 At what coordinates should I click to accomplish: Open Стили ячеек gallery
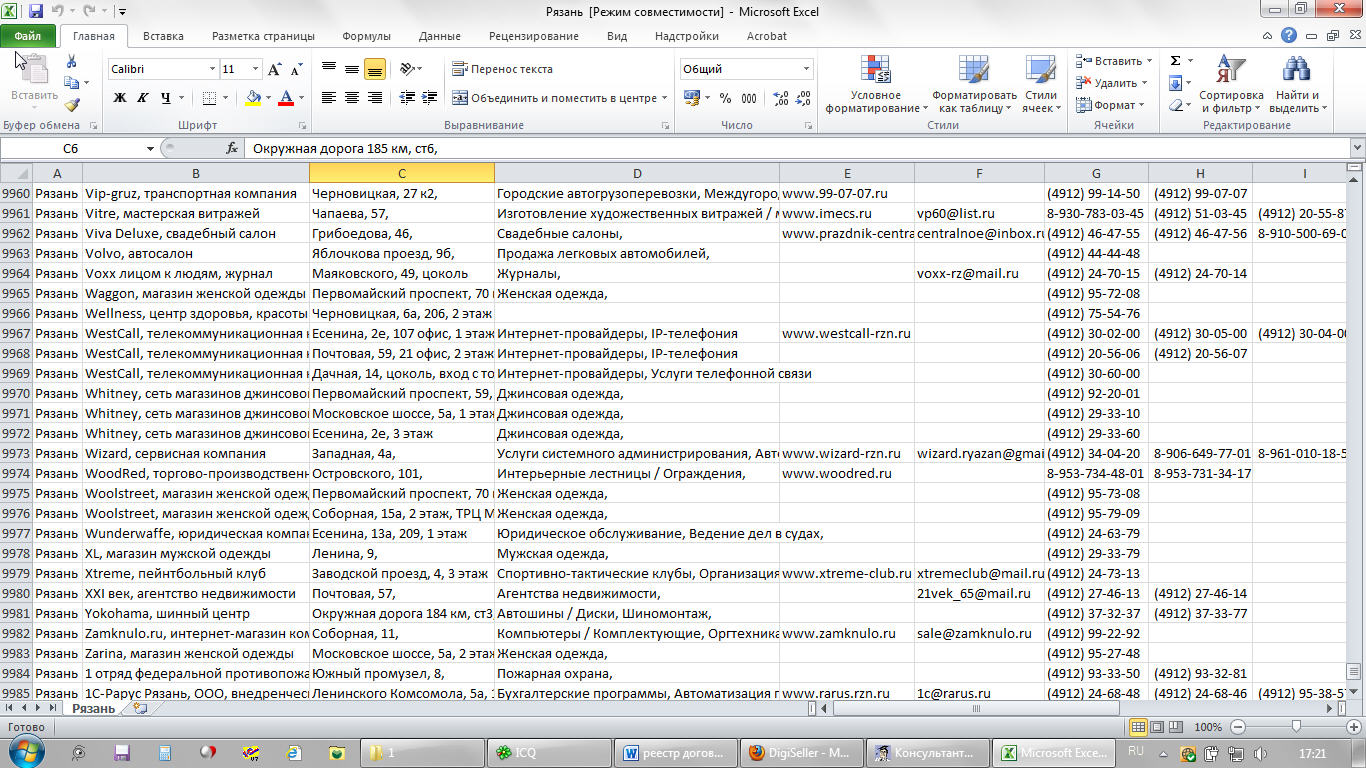point(1041,85)
